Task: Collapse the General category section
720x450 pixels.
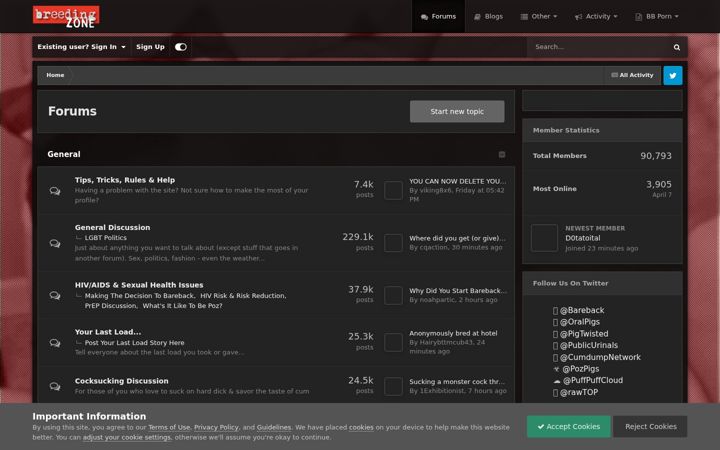Action: point(501,154)
